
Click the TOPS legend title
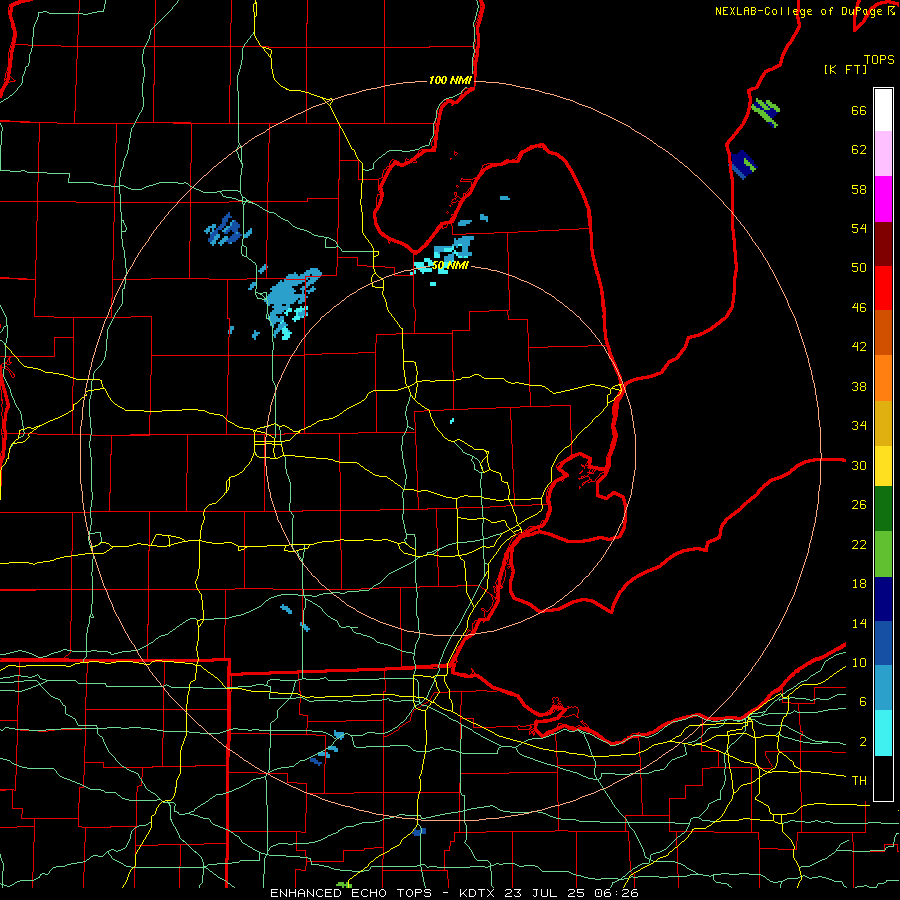pyautogui.click(x=879, y=59)
